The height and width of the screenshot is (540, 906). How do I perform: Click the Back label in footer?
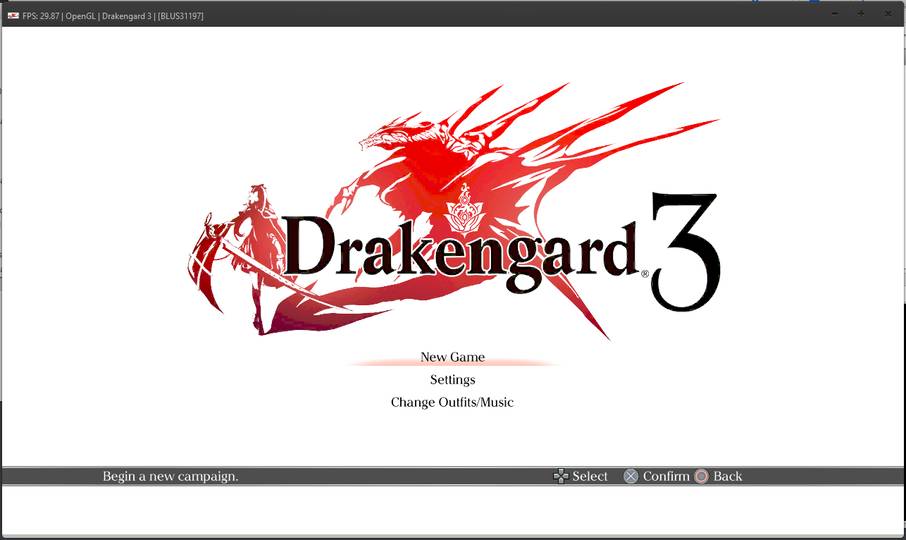(x=727, y=476)
